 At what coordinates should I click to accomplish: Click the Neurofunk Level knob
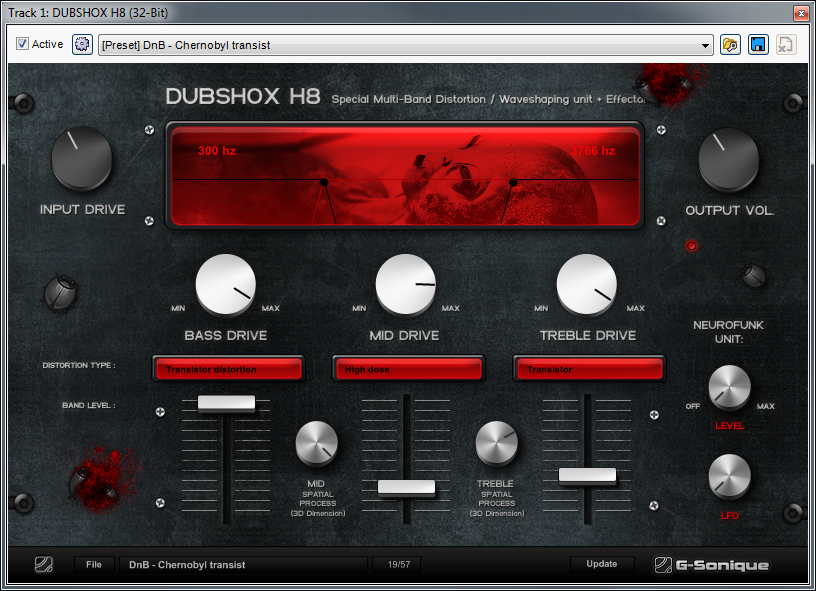tap(729, 387)
